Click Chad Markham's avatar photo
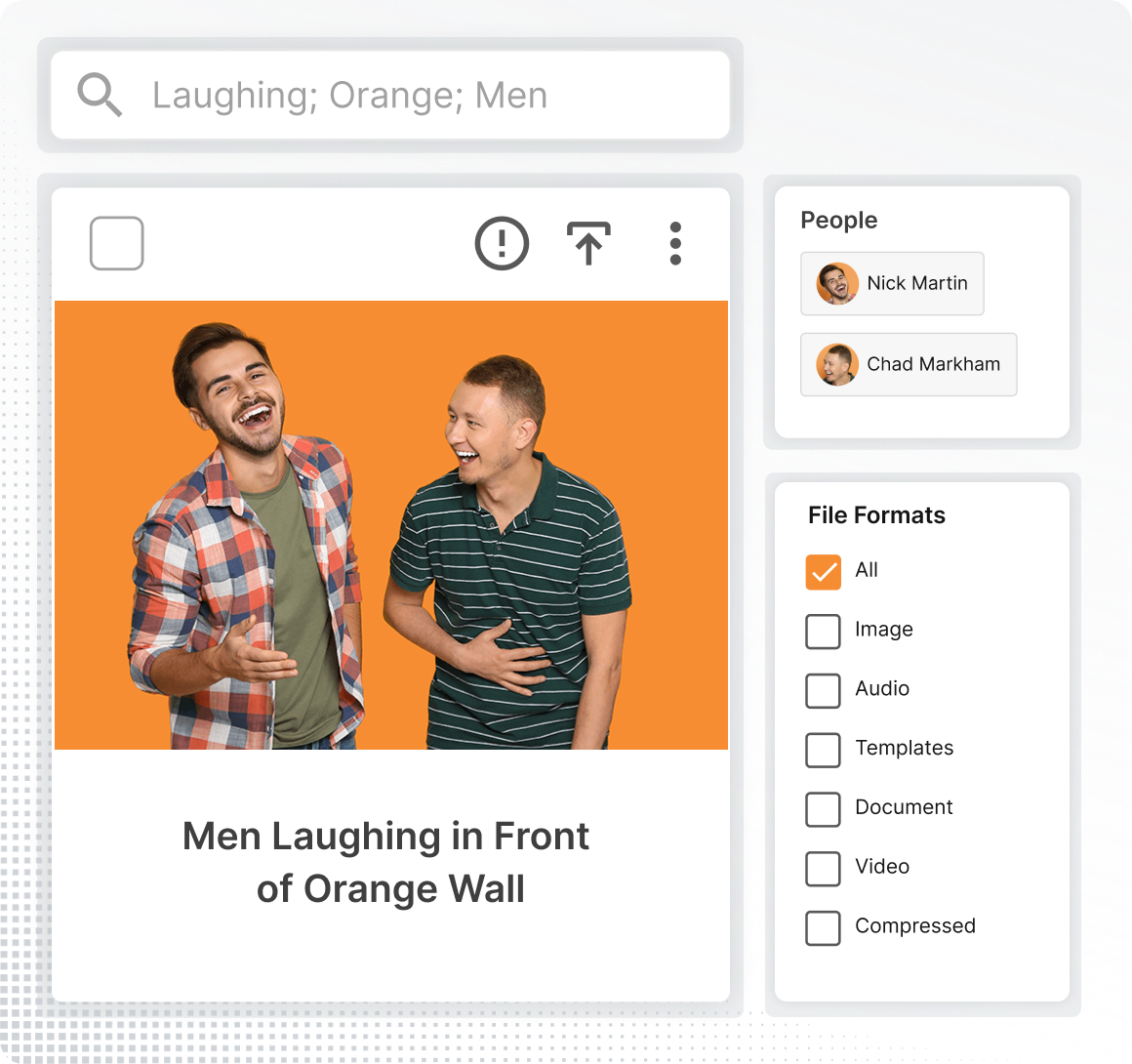Image resolution: width=1132 pixels, height=1064 pixels. 835,364
